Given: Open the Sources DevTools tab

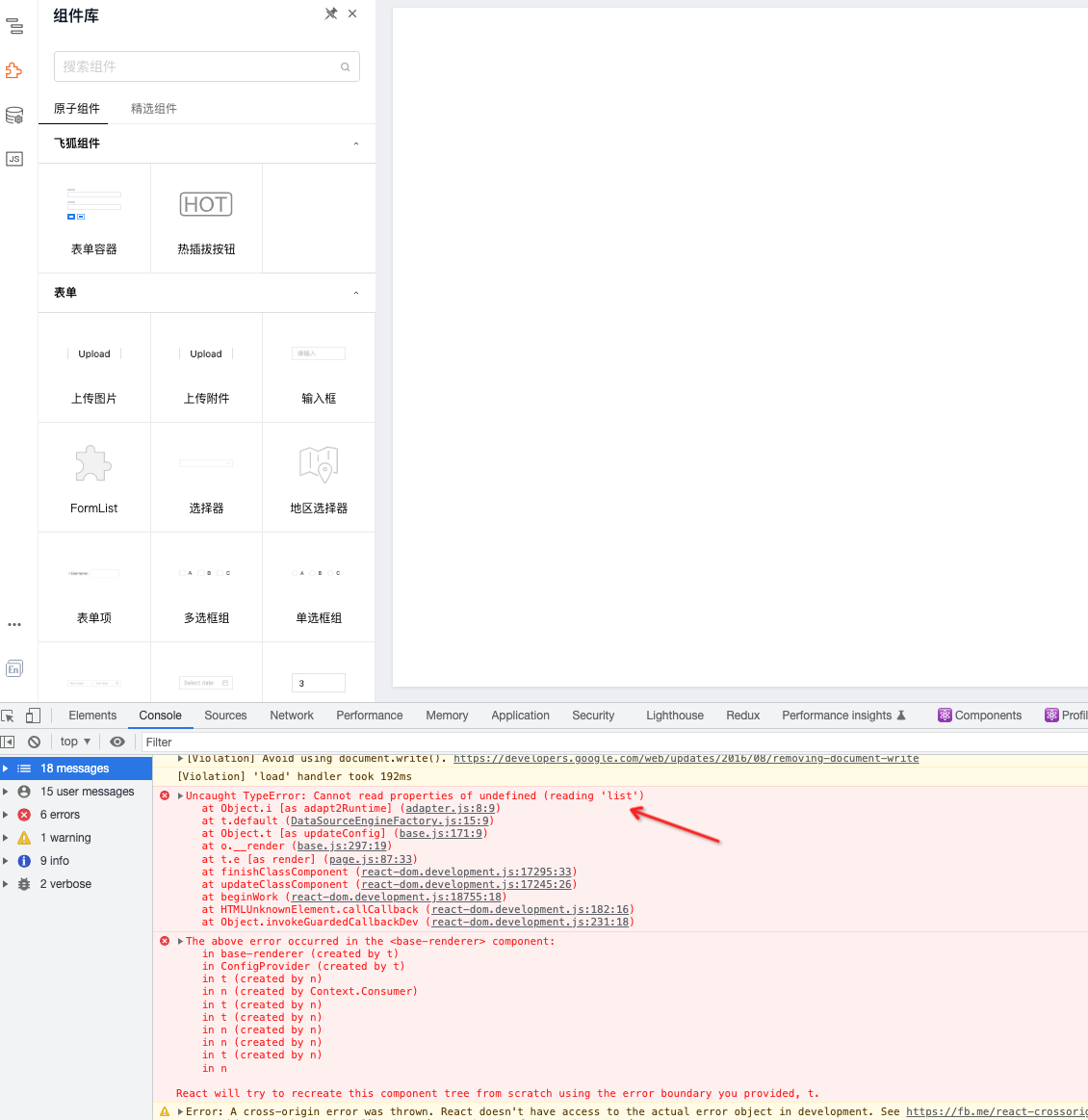Looking at the screenshot, I should (x=225, y=716).
